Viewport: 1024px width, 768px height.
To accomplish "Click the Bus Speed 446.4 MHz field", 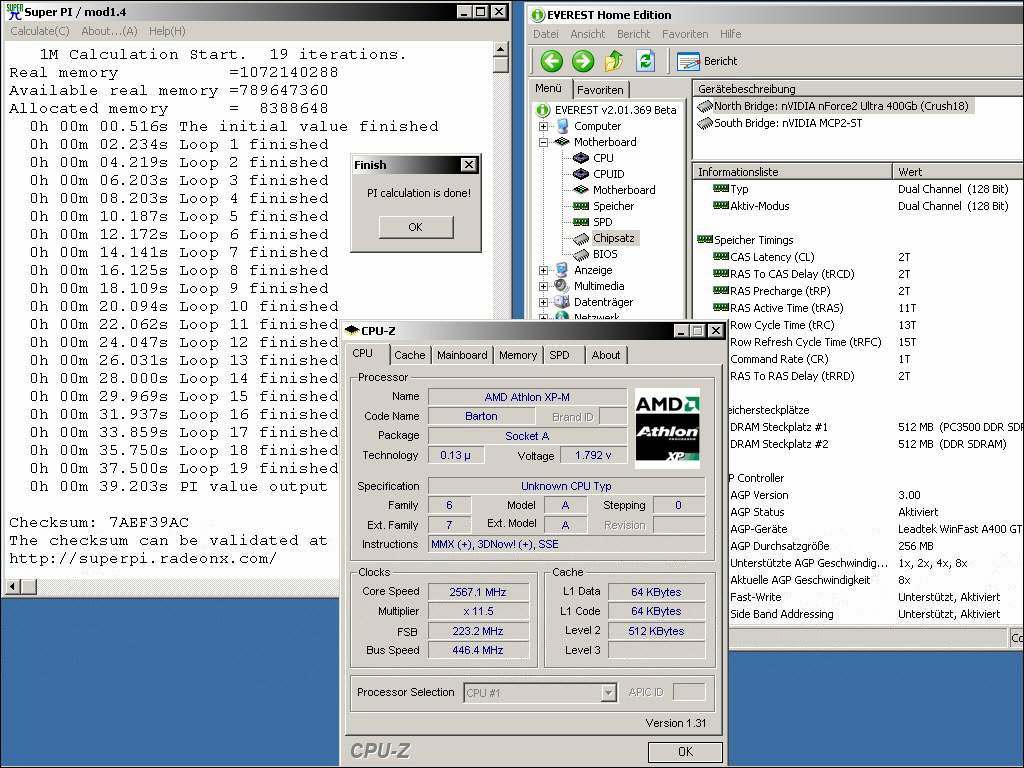I will point(478,650).
